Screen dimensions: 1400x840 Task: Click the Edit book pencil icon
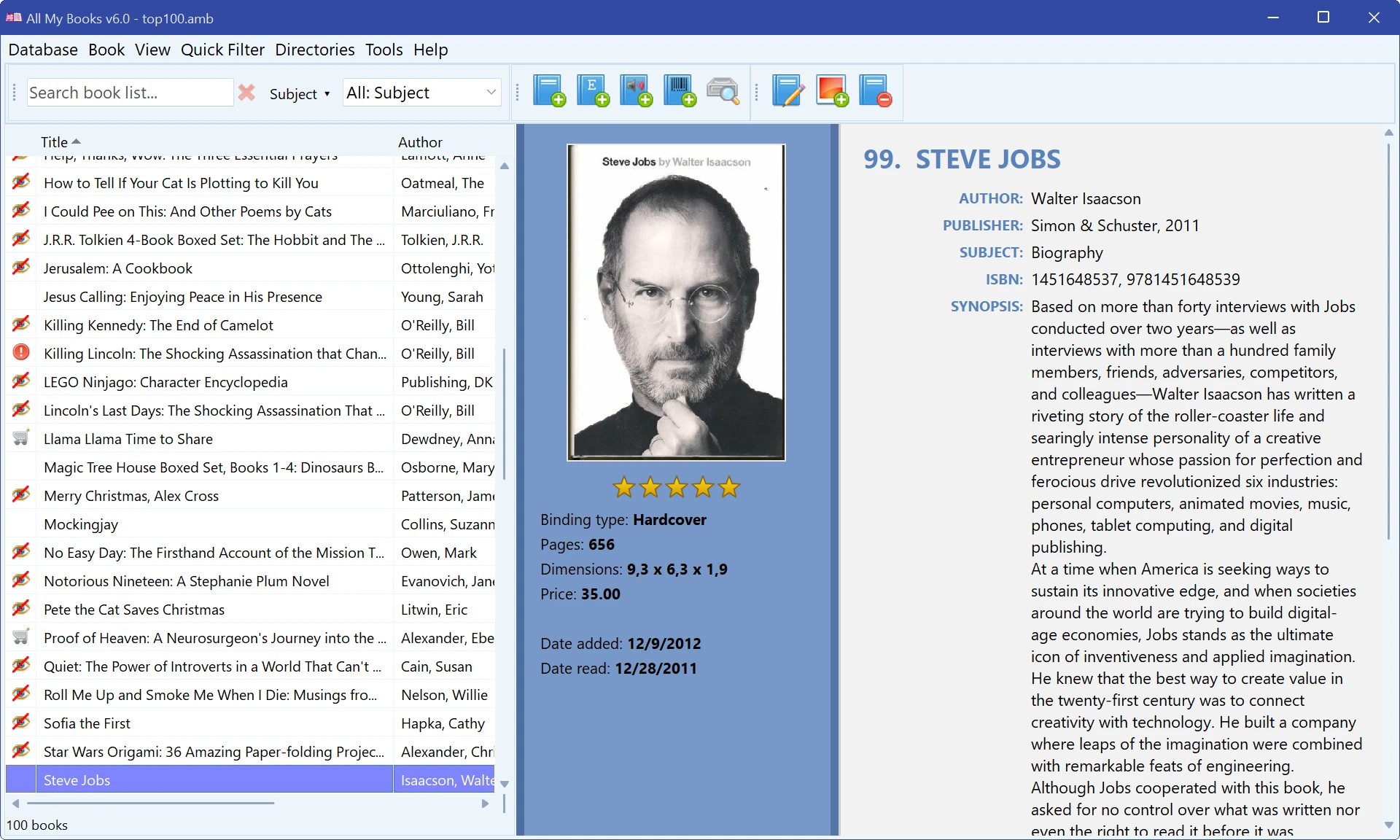point(788,92)
